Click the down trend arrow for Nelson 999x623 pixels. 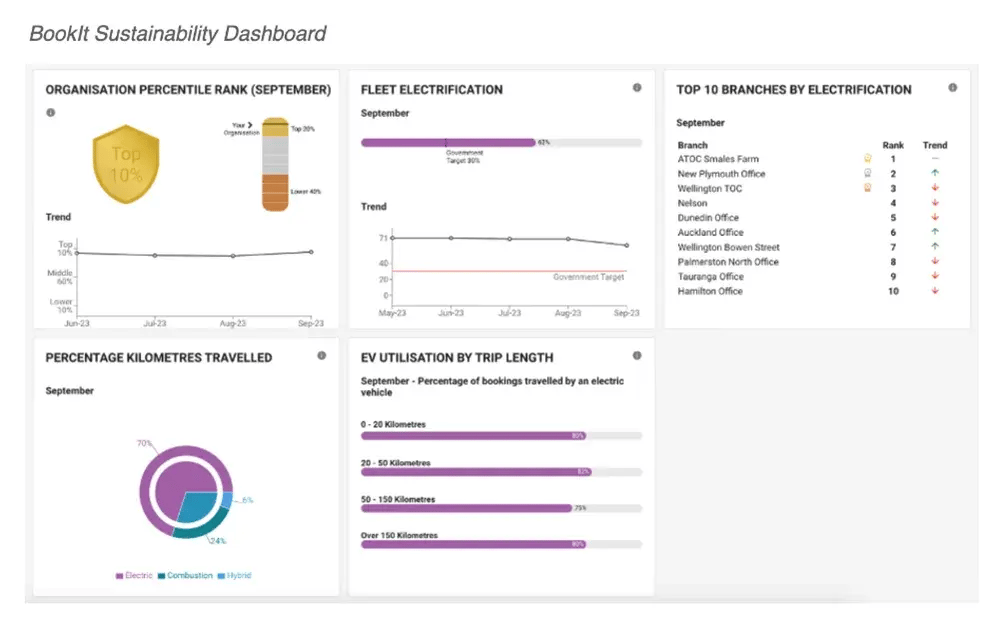pos(935,203)
